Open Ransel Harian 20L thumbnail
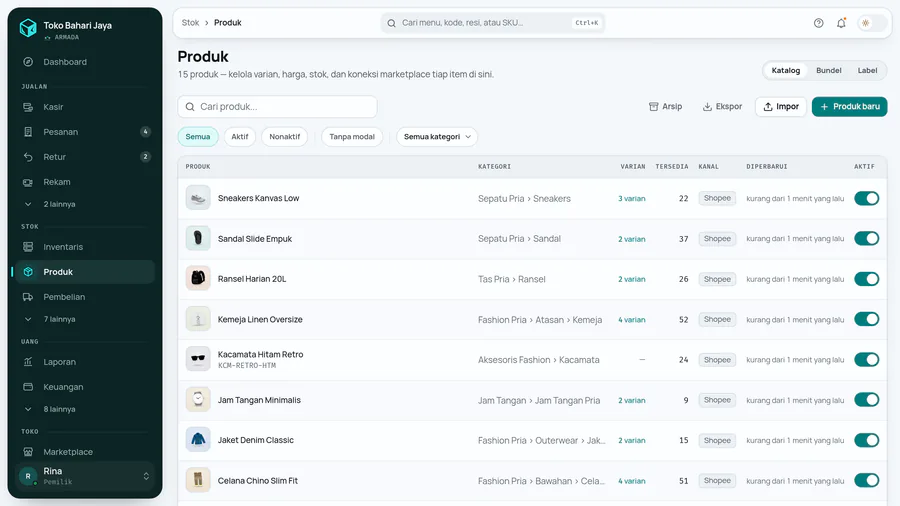This screenshot has height=506, width=900. point(198,279)
